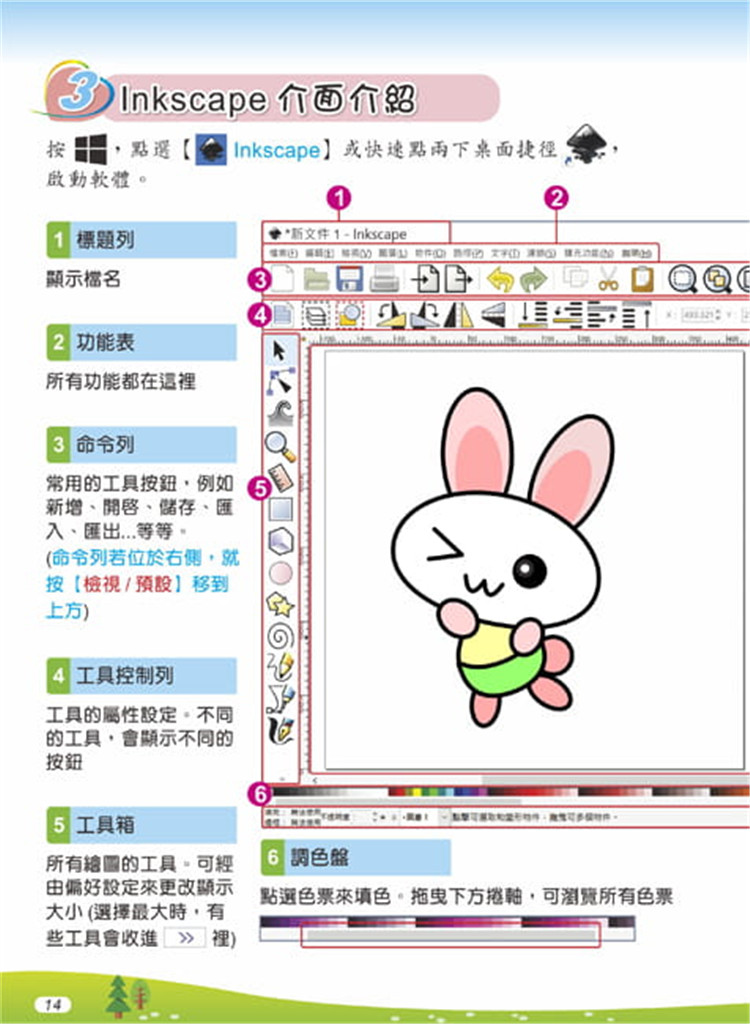Click the rabbit drawing on canvas
The width and height of the screenshot is (750, 1024).
(x=504, y=556)
